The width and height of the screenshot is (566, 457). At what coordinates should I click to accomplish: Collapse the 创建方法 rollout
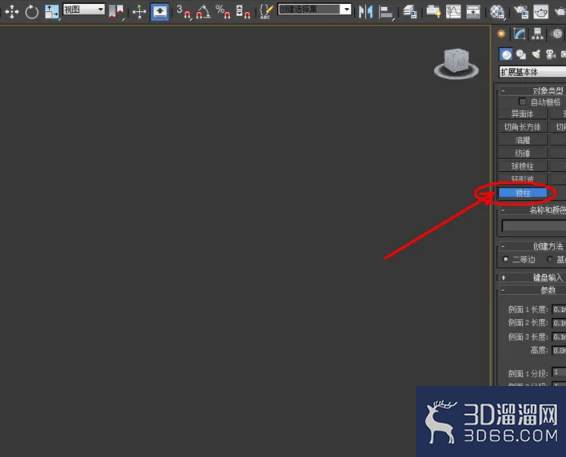pyautogui.click(x=531, y=246)
